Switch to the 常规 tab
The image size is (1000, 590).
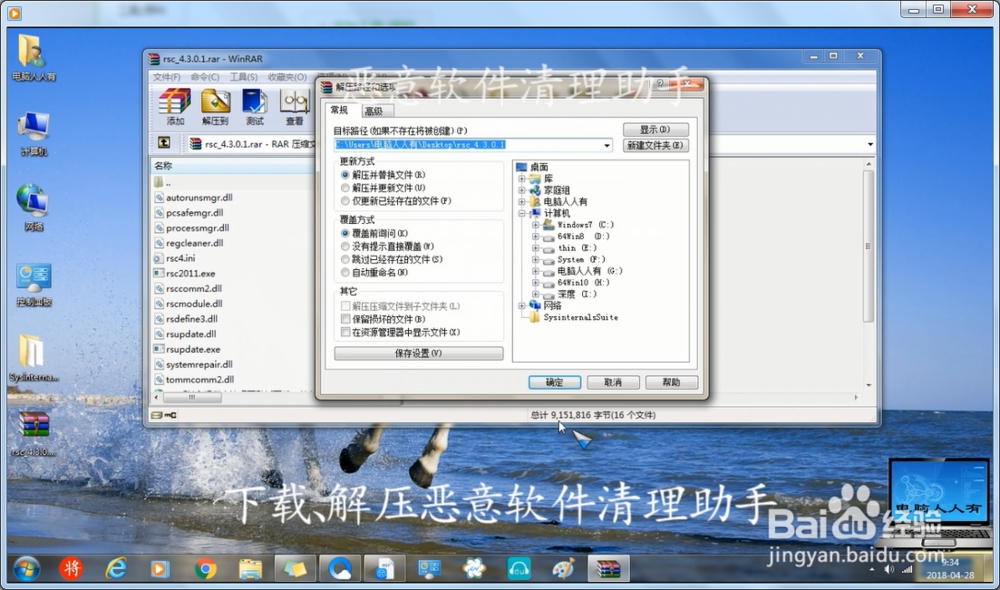pyautogui.click(x=340, y=110)
